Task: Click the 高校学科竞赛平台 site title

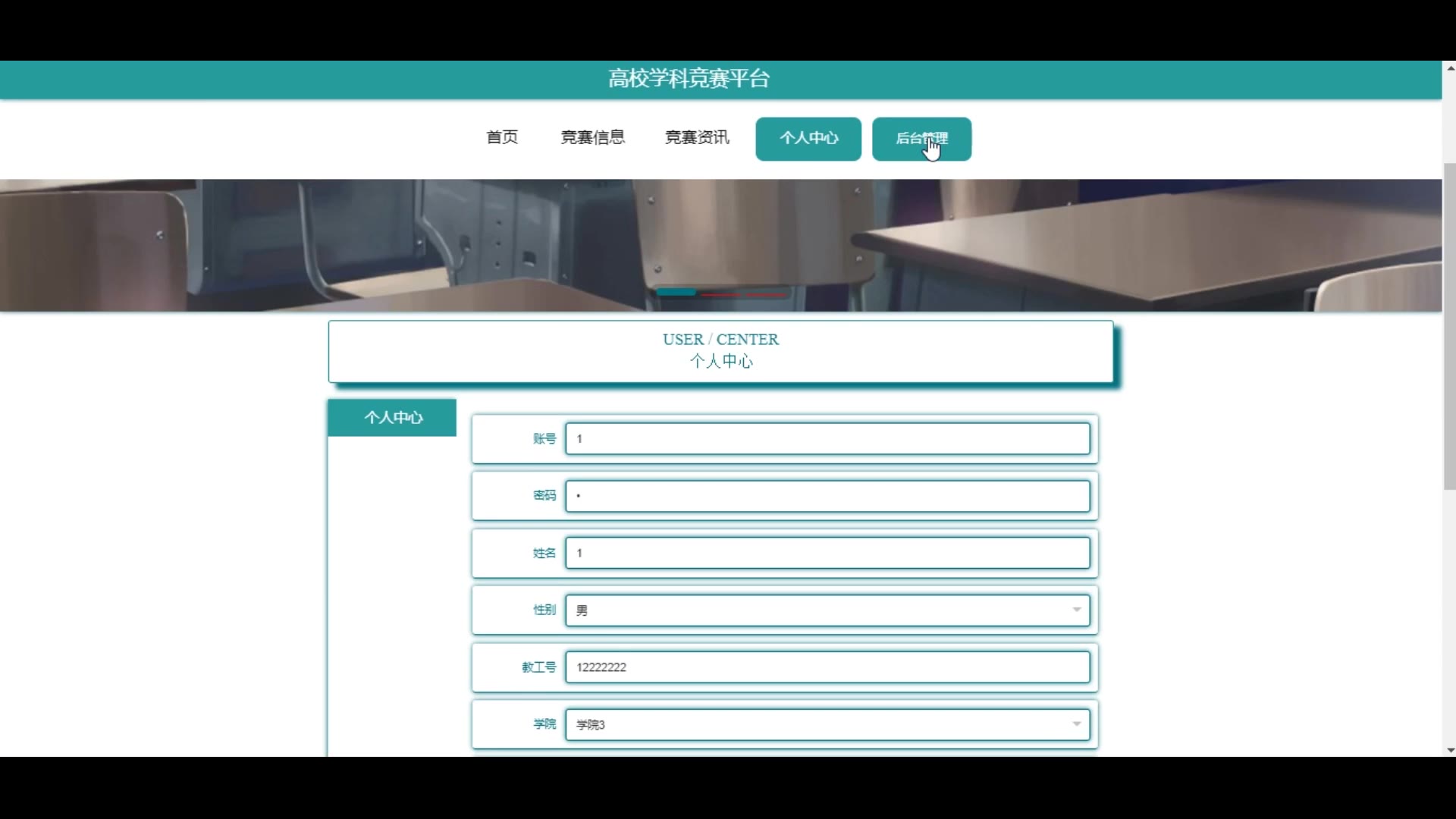Action: point(689,79)
